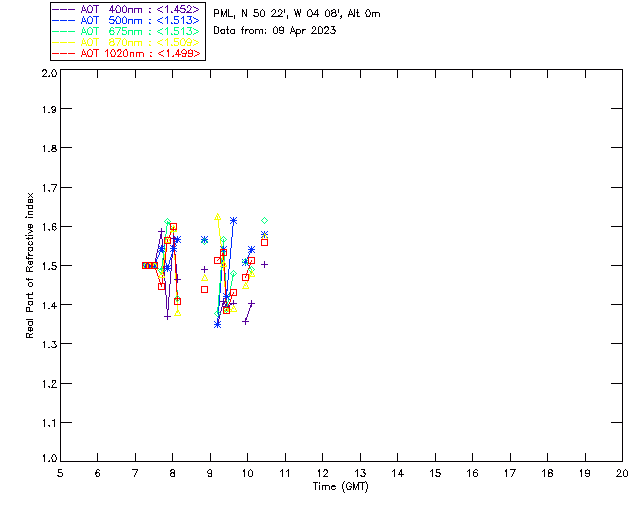
Task: Click the 1.3 tick label on the y-axis
Action: pyautogui.click(x=49, y=344)
